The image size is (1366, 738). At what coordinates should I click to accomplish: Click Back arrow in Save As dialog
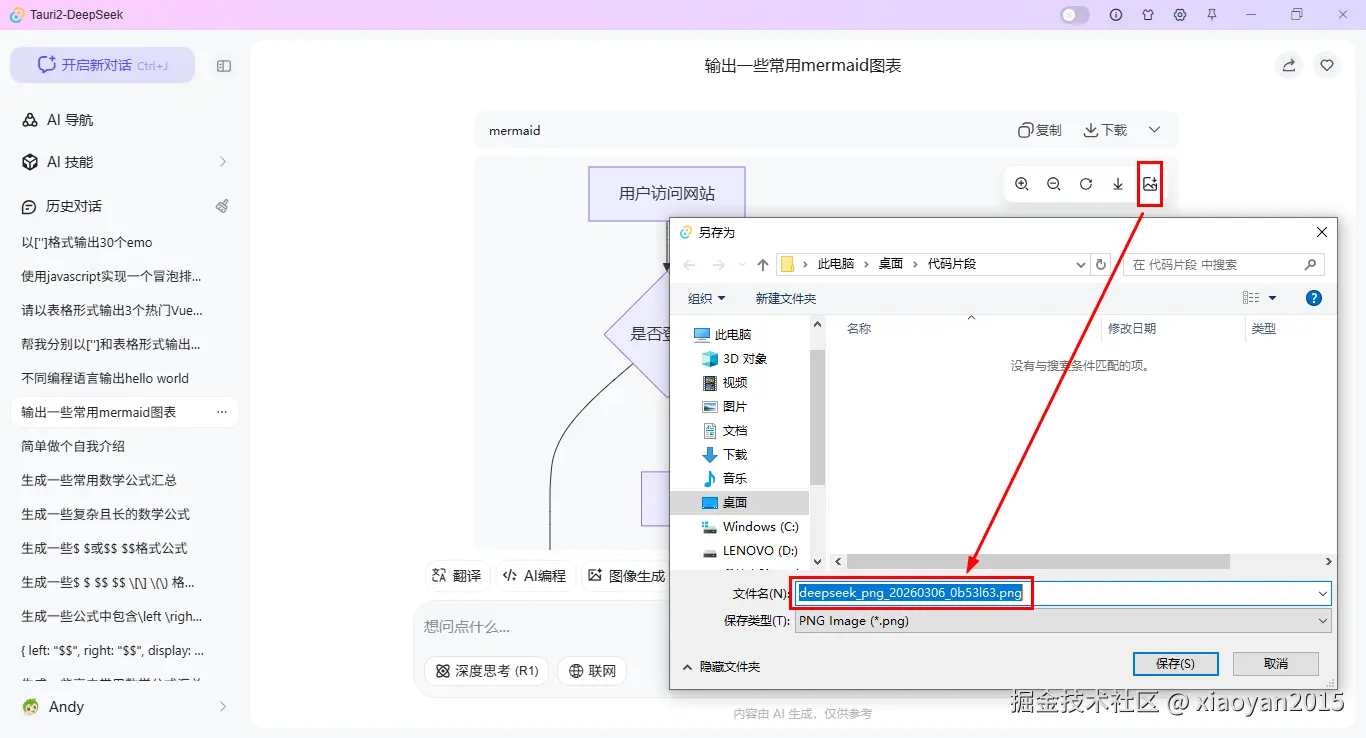point(689,264)
